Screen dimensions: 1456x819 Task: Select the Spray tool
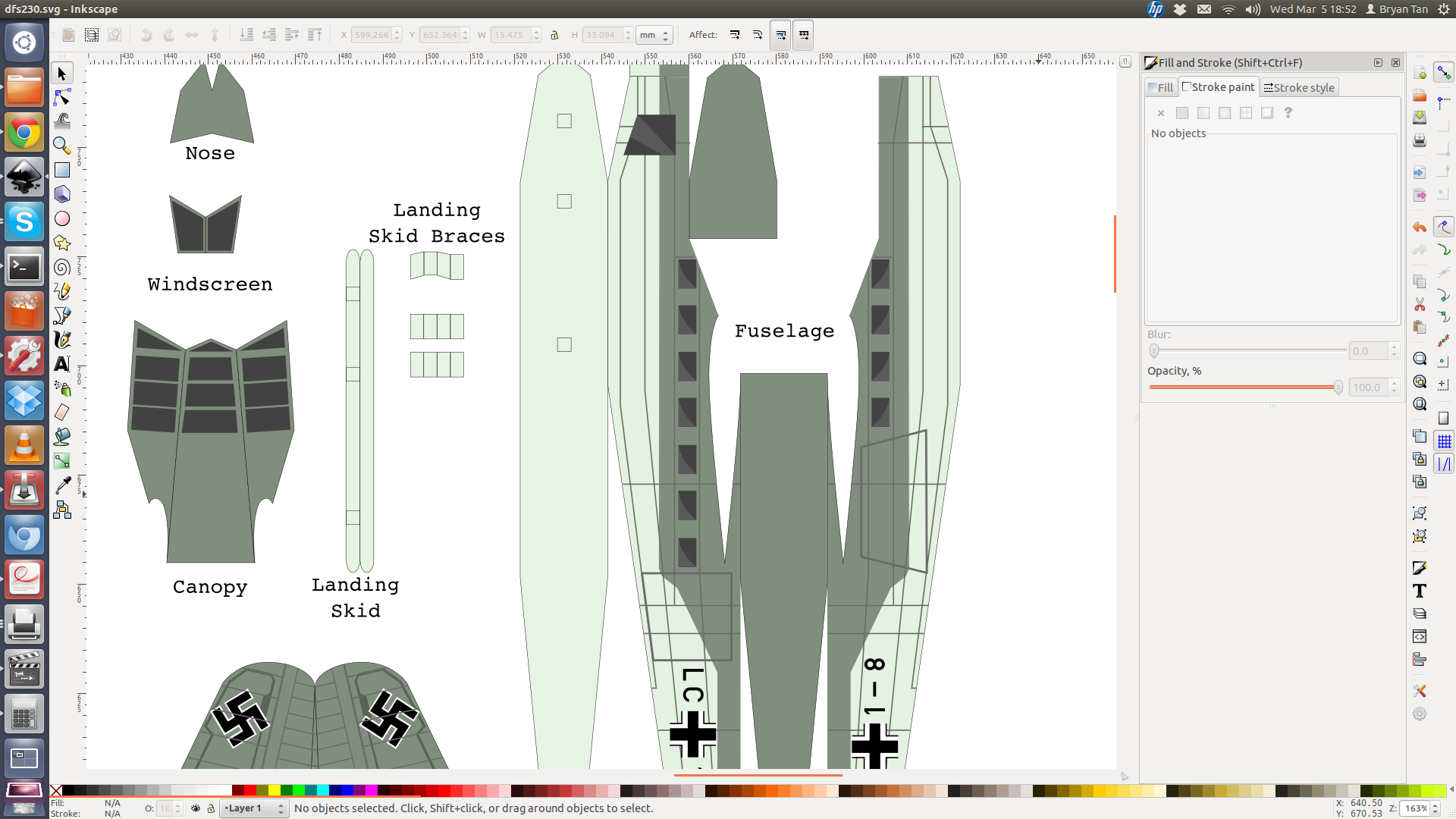coord(62,388)
